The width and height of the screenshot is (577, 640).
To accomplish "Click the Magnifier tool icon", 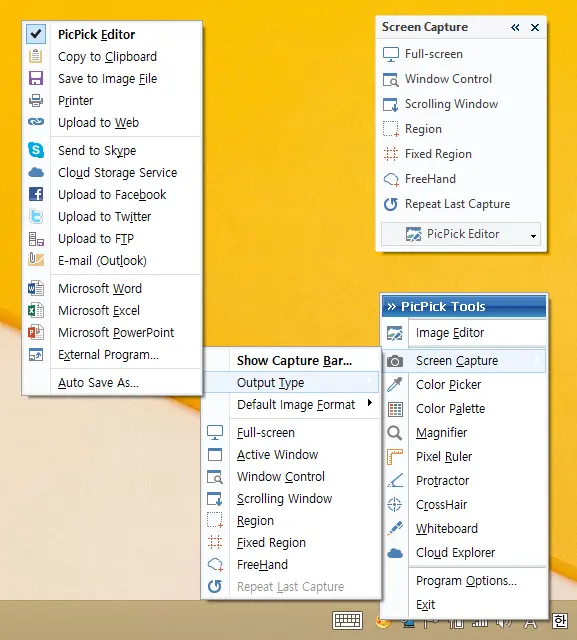I will 395,433.
